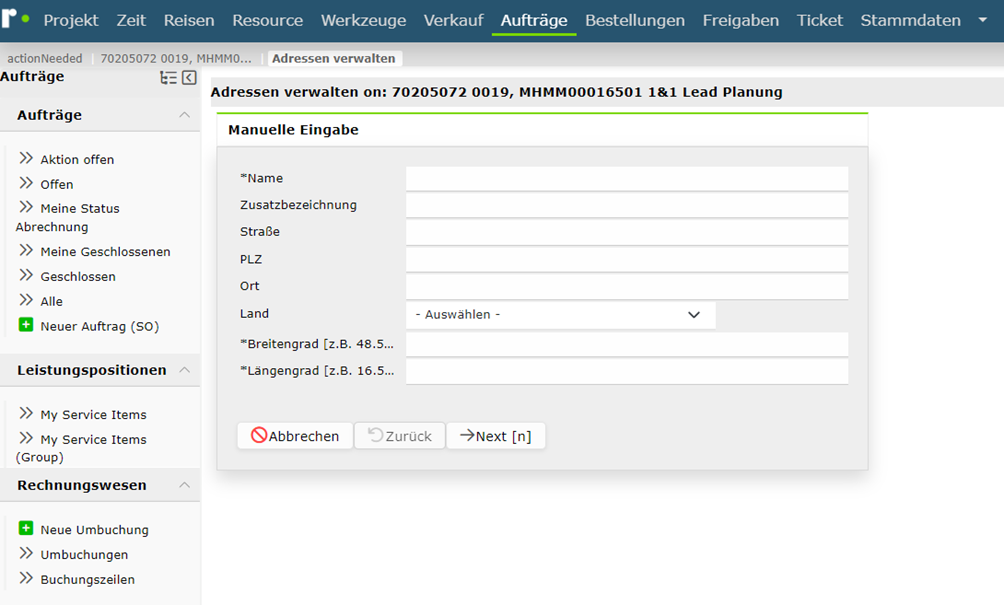Click the Zurück button
The image size is (1004, 605).
point(400,436)
